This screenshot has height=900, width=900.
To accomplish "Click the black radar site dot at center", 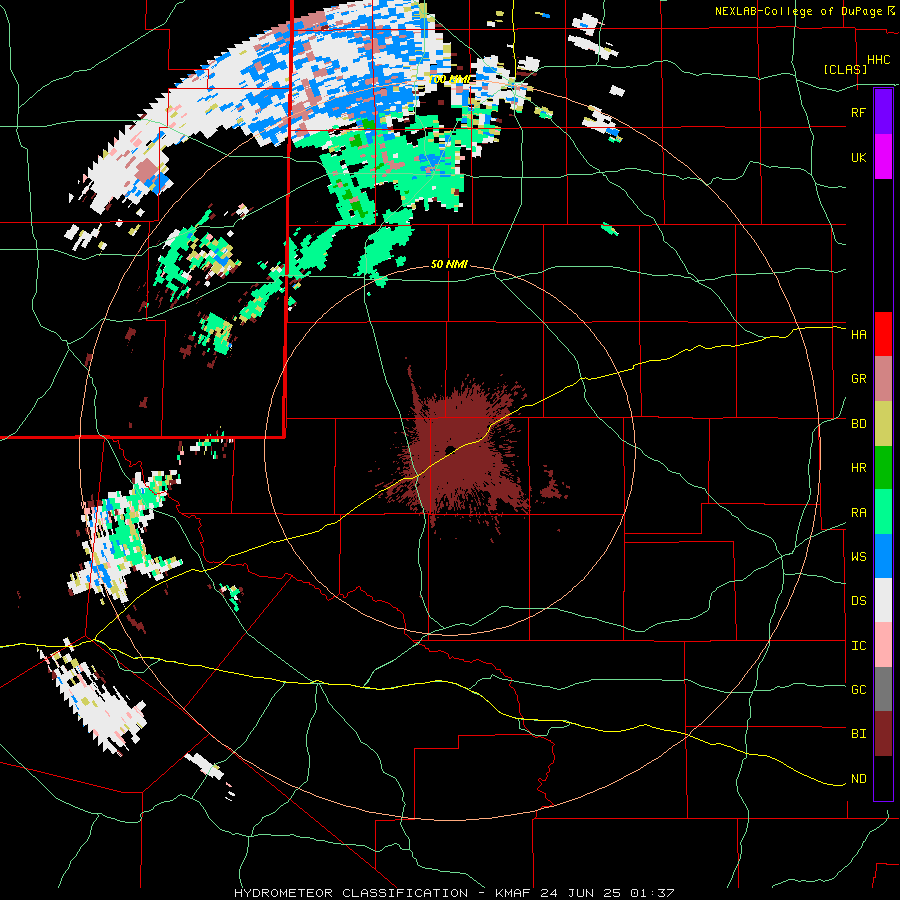I will pyautogui.click(x=450, y=449).
